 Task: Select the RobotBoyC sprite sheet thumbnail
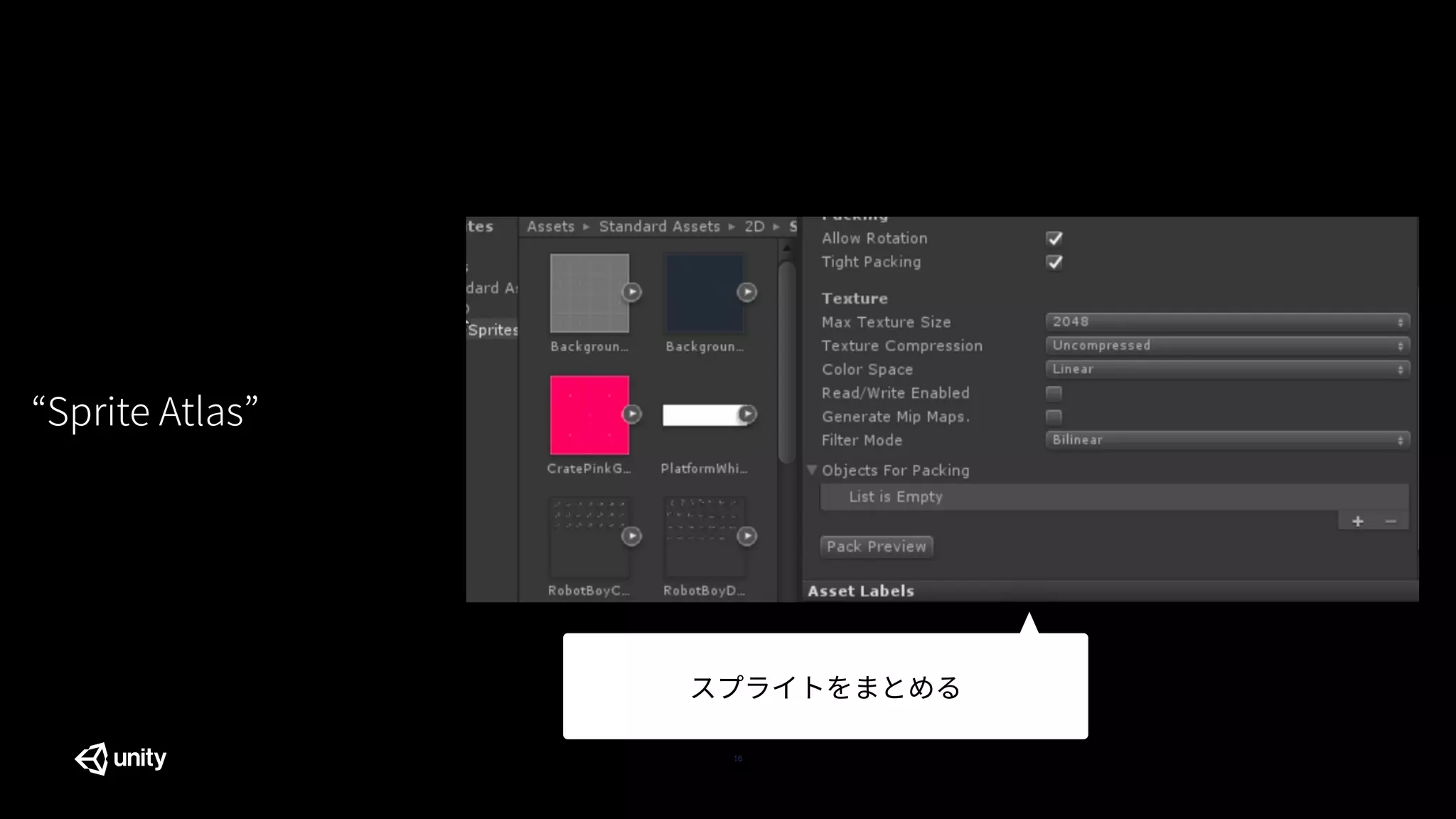point(589,537)
